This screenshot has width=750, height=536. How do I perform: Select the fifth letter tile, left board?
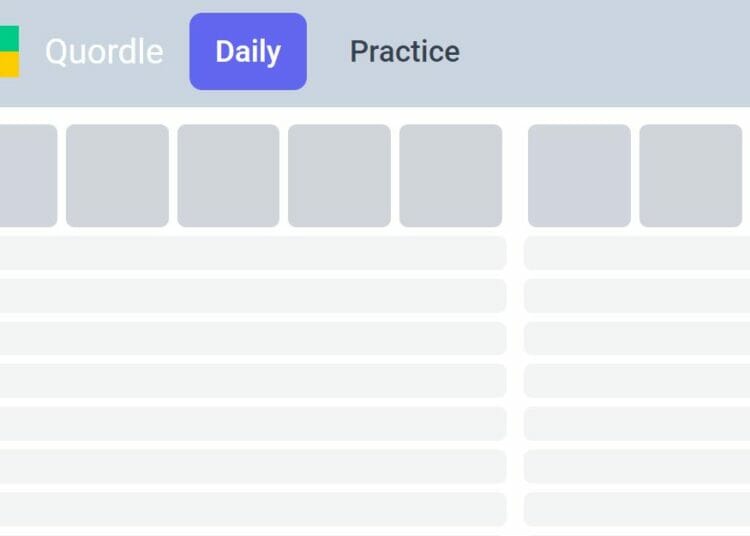(x=451, y=175)
